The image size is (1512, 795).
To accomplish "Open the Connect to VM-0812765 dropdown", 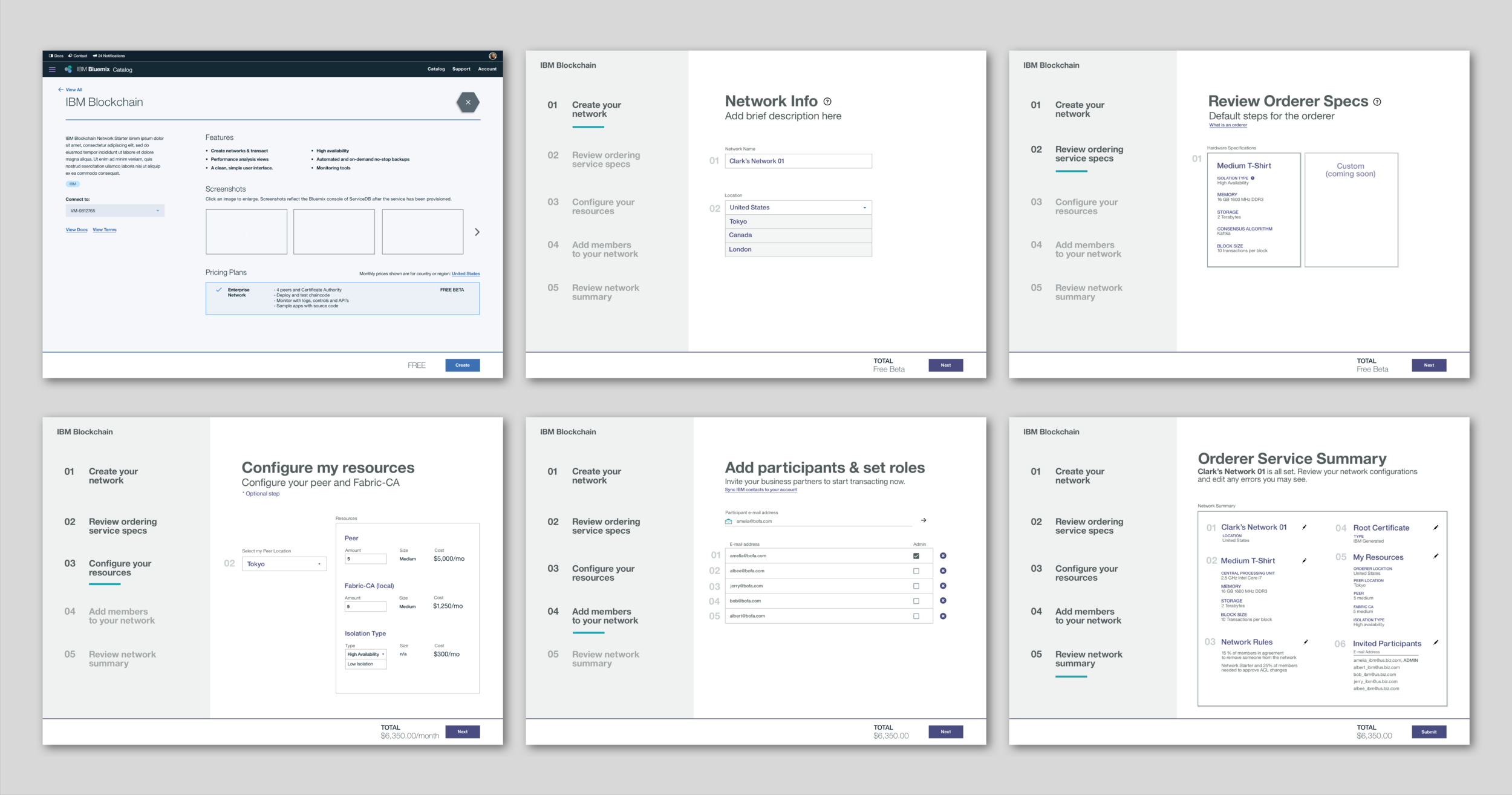I will (x=115, y=211).
